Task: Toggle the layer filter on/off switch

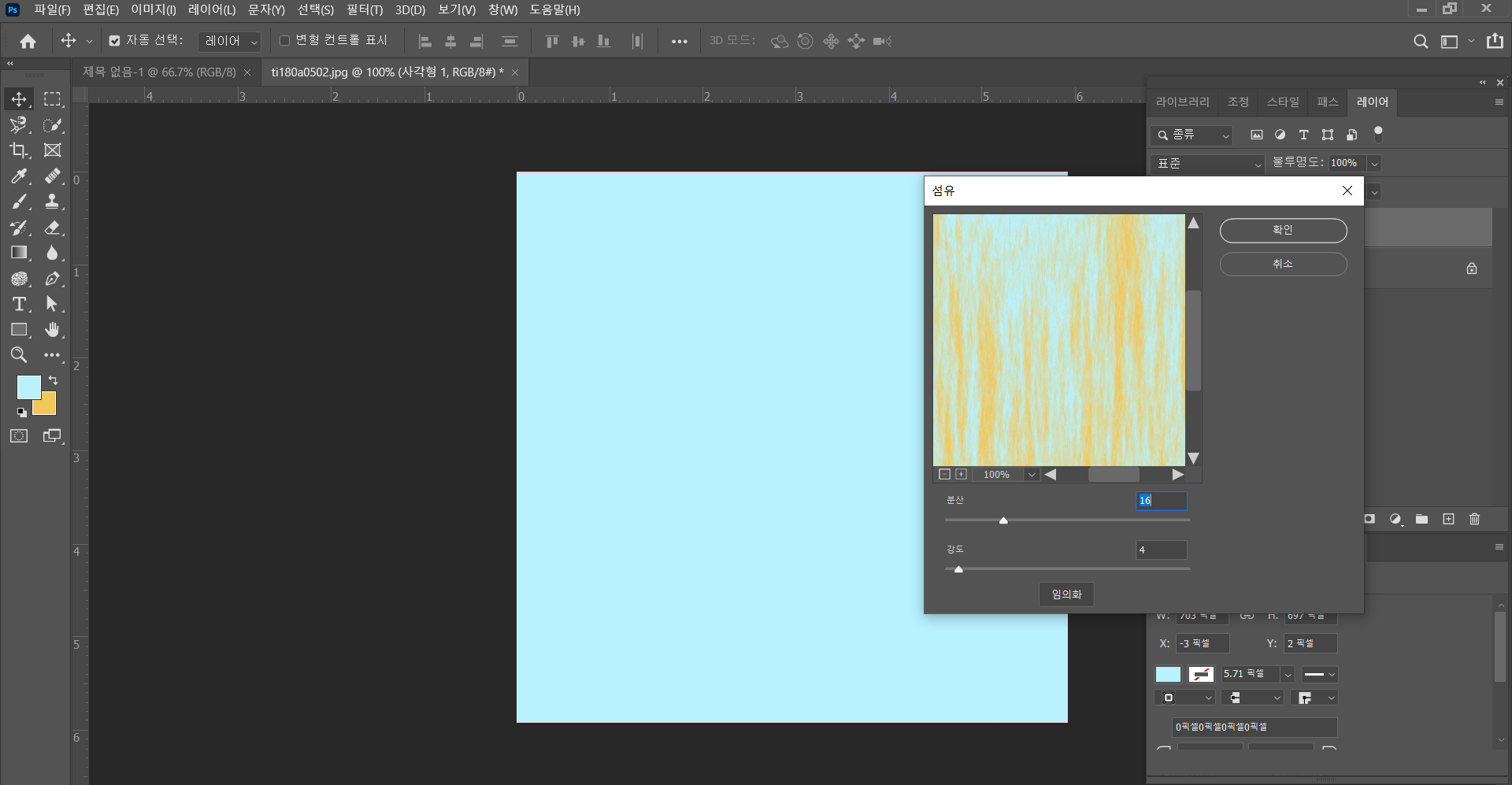Action: 1378,134
